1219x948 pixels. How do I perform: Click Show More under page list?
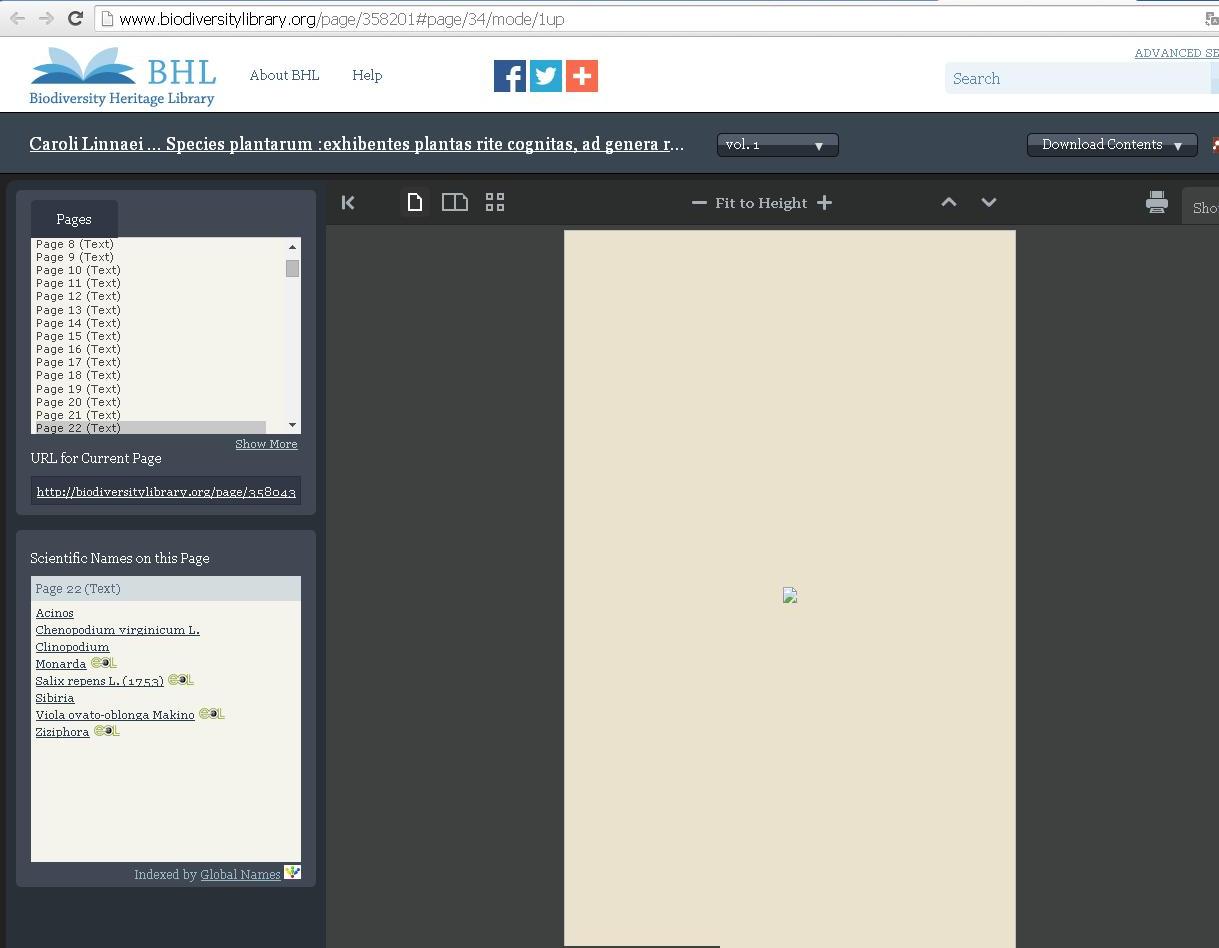[x=266, y=444]
